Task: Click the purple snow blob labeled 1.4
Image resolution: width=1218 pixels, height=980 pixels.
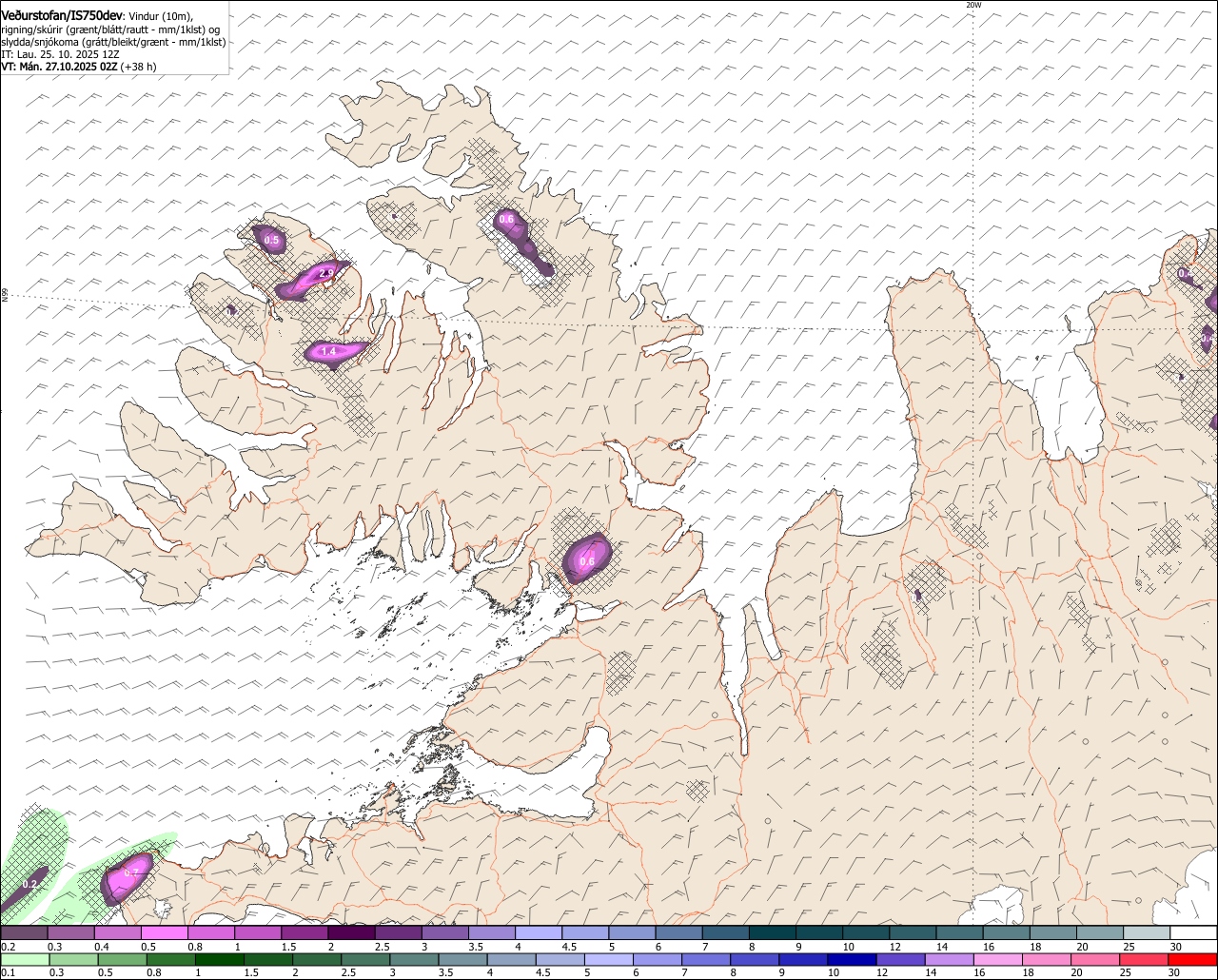Action: tap(335, 352)
